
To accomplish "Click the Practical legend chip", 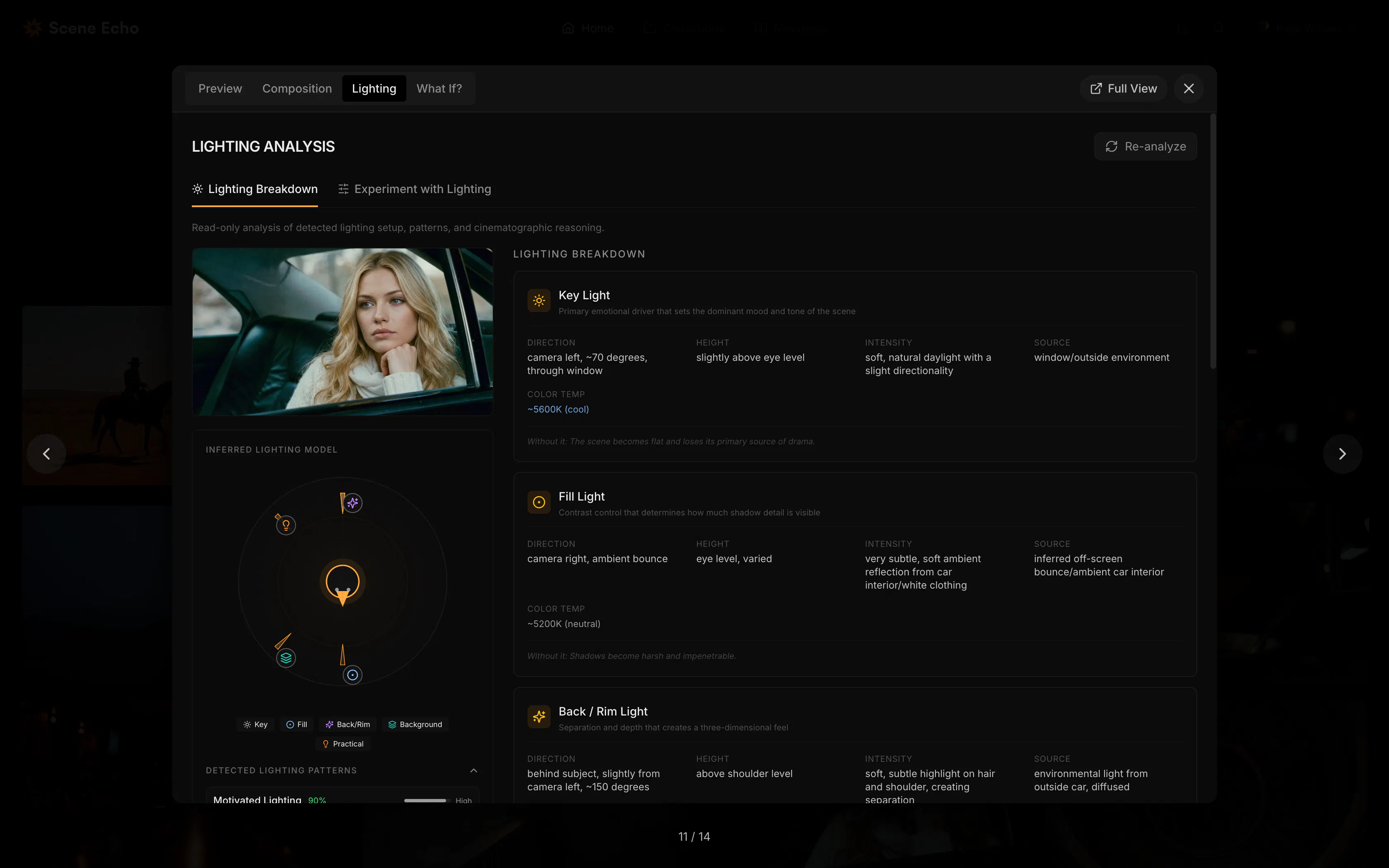I will [x=343, y=744].
